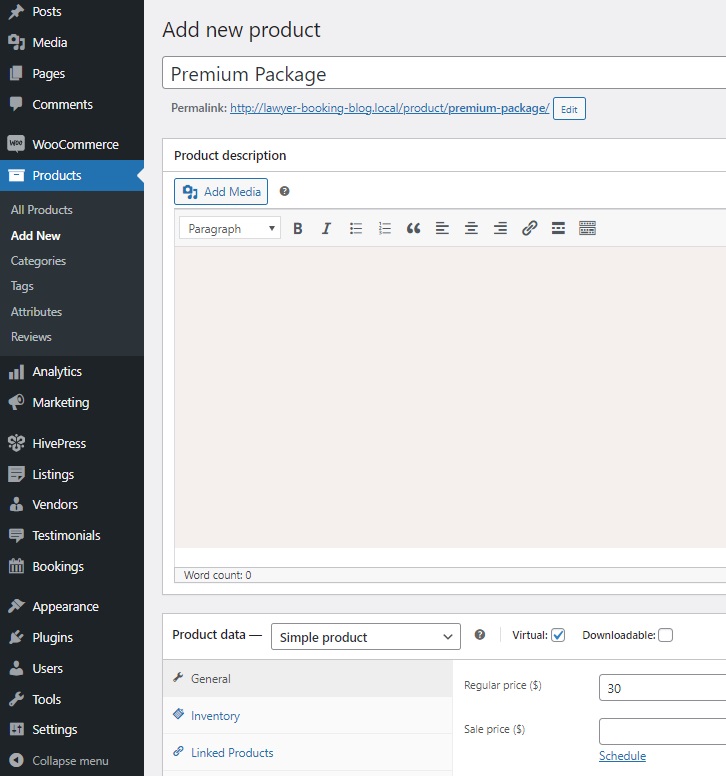The height and width of the screenshot is (776, 726).
Task: Toggle bold formatting in the editor toolbar
Action: [297, 229]
